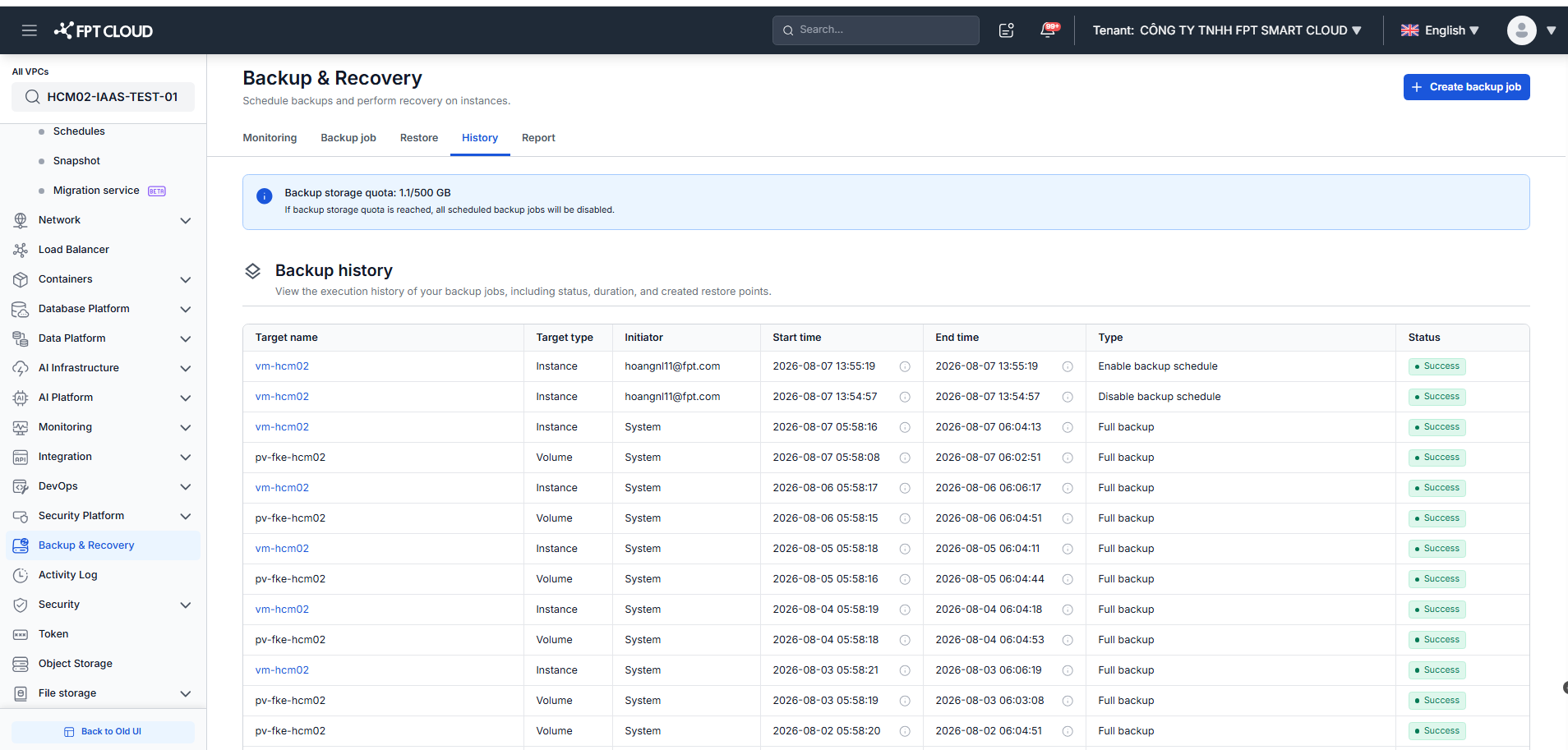Click the Integration API icon
The image size is (1568, 750).
point(21,457)
